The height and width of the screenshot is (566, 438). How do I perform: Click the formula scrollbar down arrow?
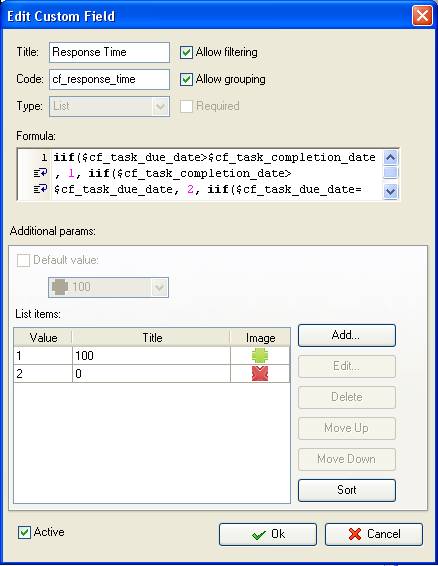[390, 191]
